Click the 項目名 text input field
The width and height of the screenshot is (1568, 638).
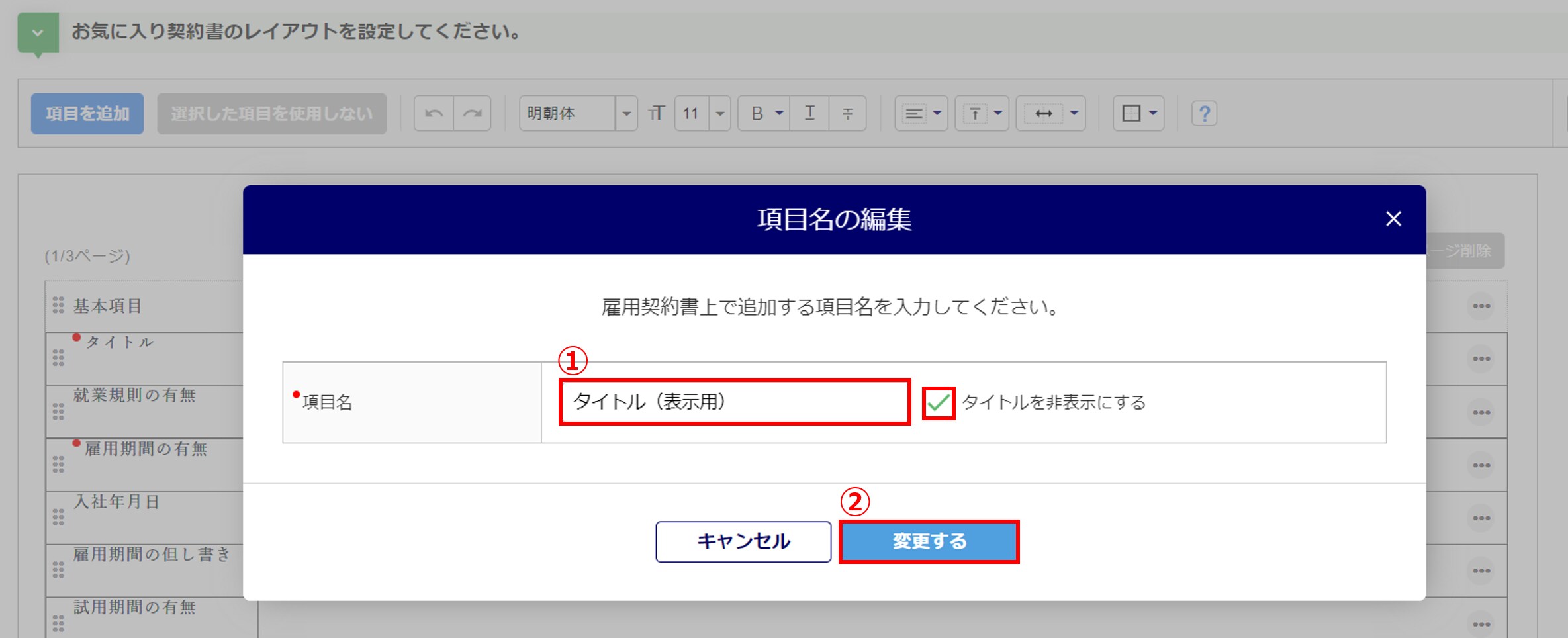click(734, 402)
